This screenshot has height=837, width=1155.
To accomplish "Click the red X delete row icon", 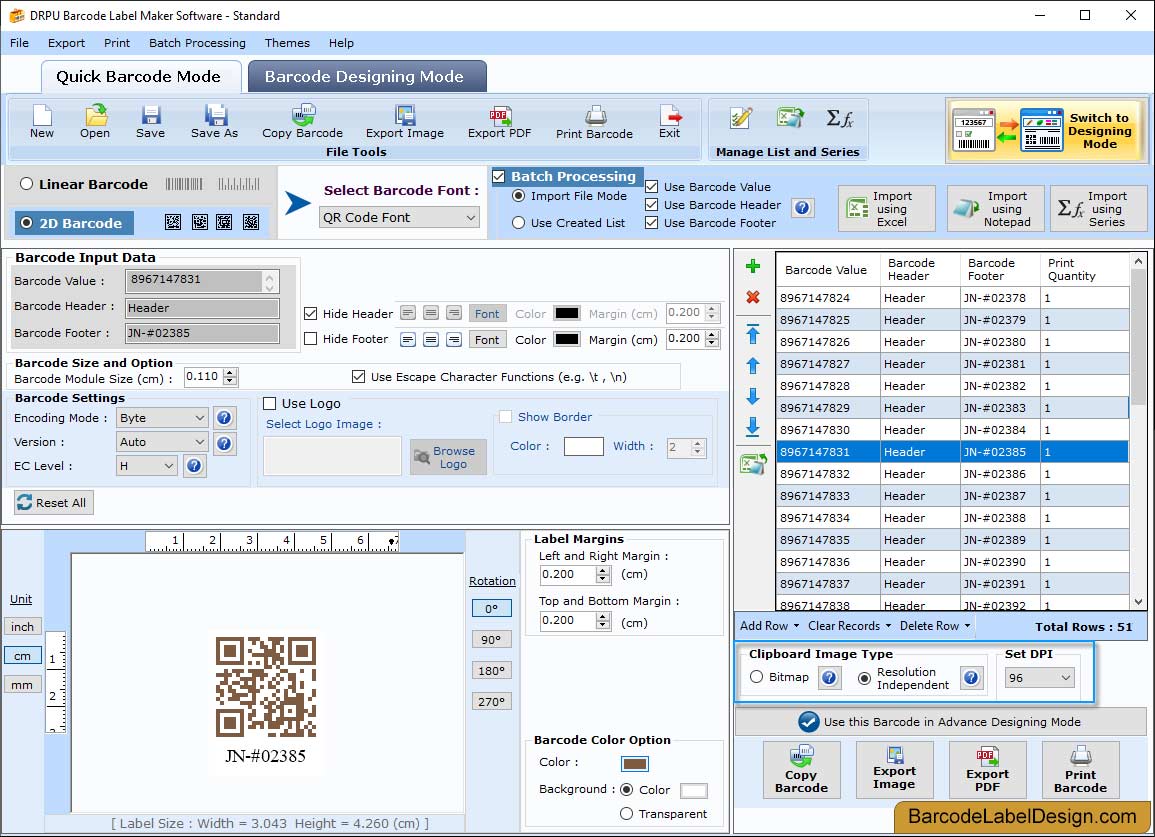I will (x=753, y=297).
